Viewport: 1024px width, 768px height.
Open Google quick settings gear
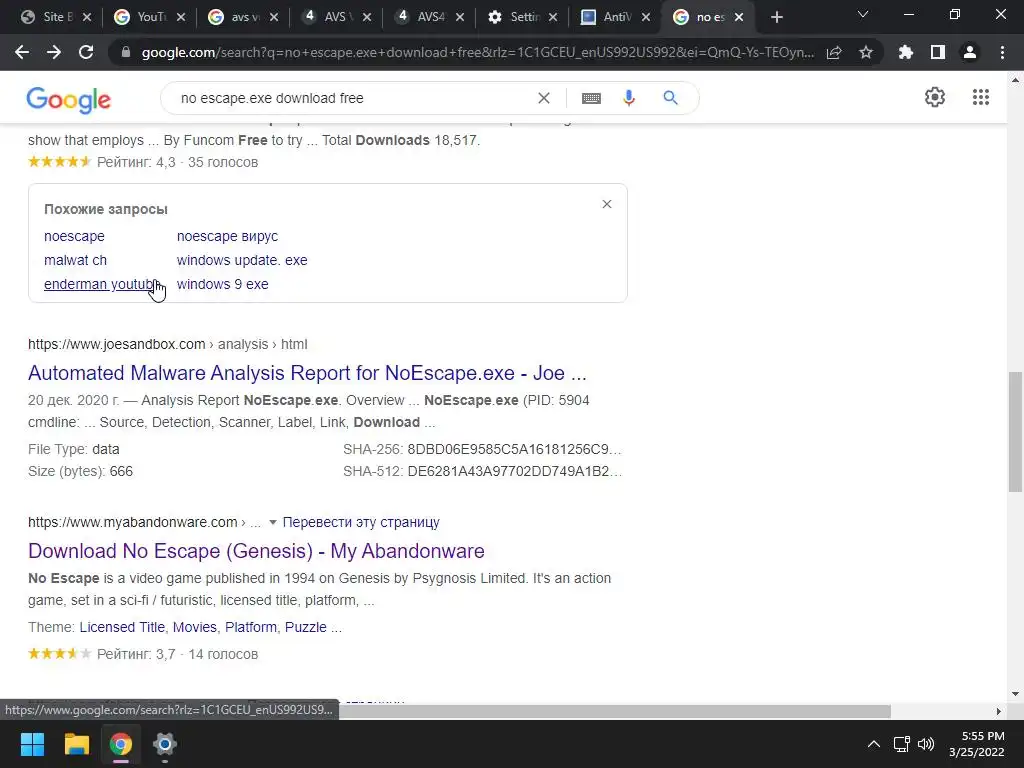point(935,97)
